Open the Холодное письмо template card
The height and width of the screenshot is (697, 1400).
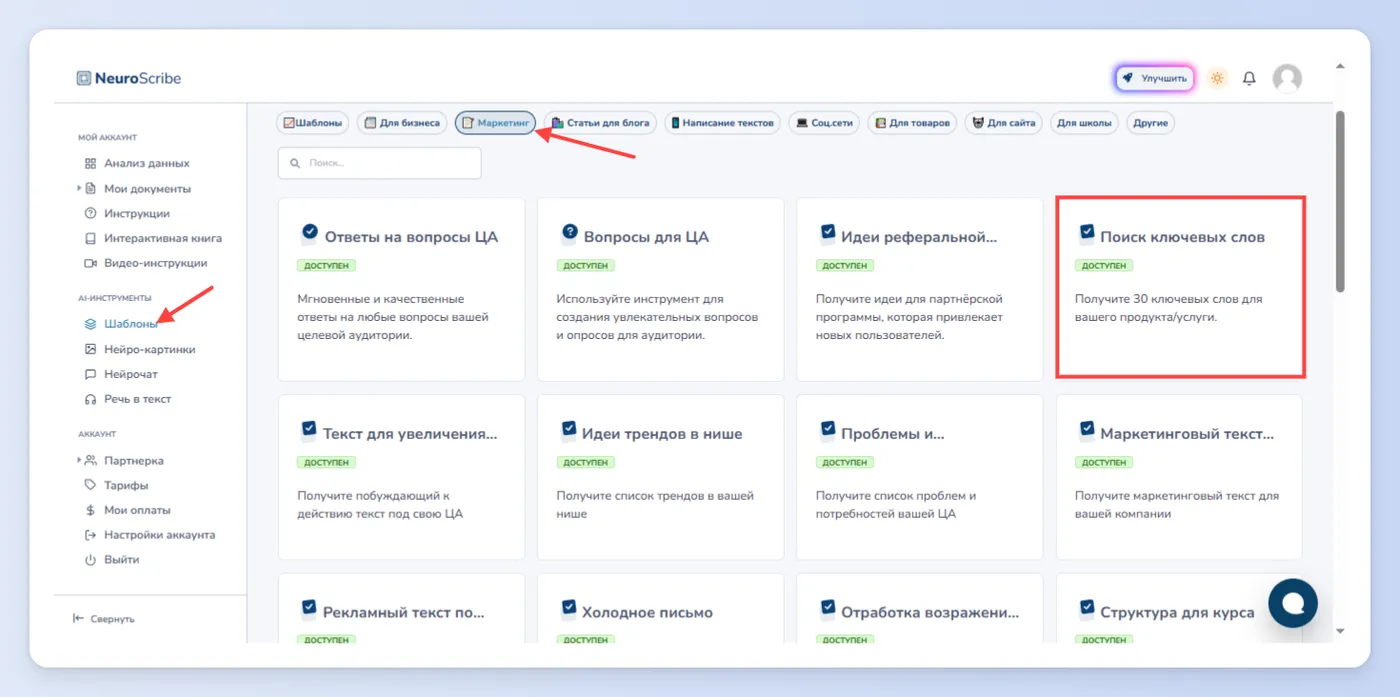point(660,608)
